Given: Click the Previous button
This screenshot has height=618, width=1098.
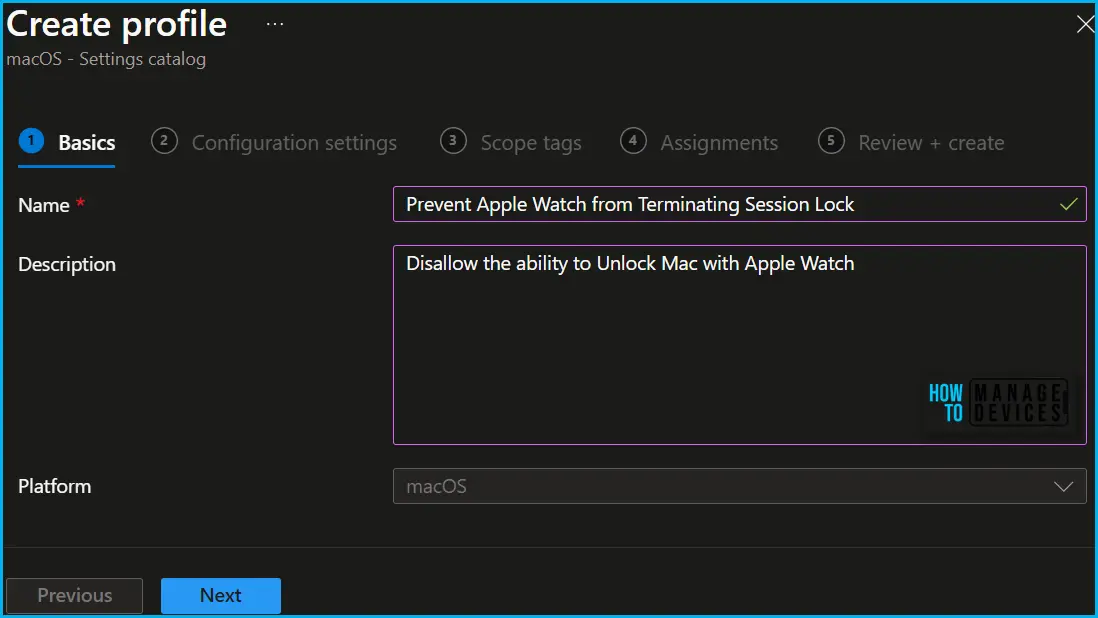Looking at the screenshot, I should click(74, 596).
